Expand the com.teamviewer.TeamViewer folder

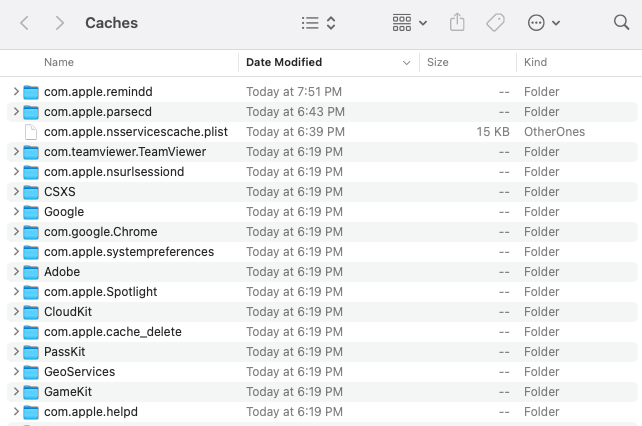(16, 152)
